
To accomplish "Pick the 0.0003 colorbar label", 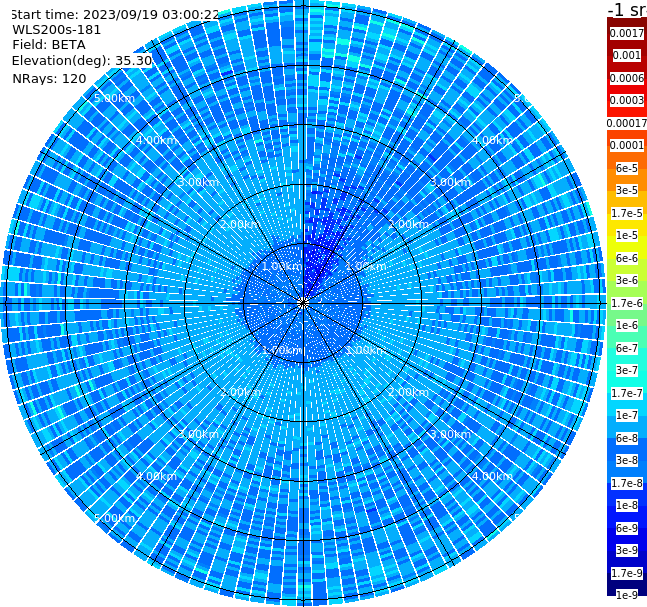I will pyautogui.click(x=627, y=100).
